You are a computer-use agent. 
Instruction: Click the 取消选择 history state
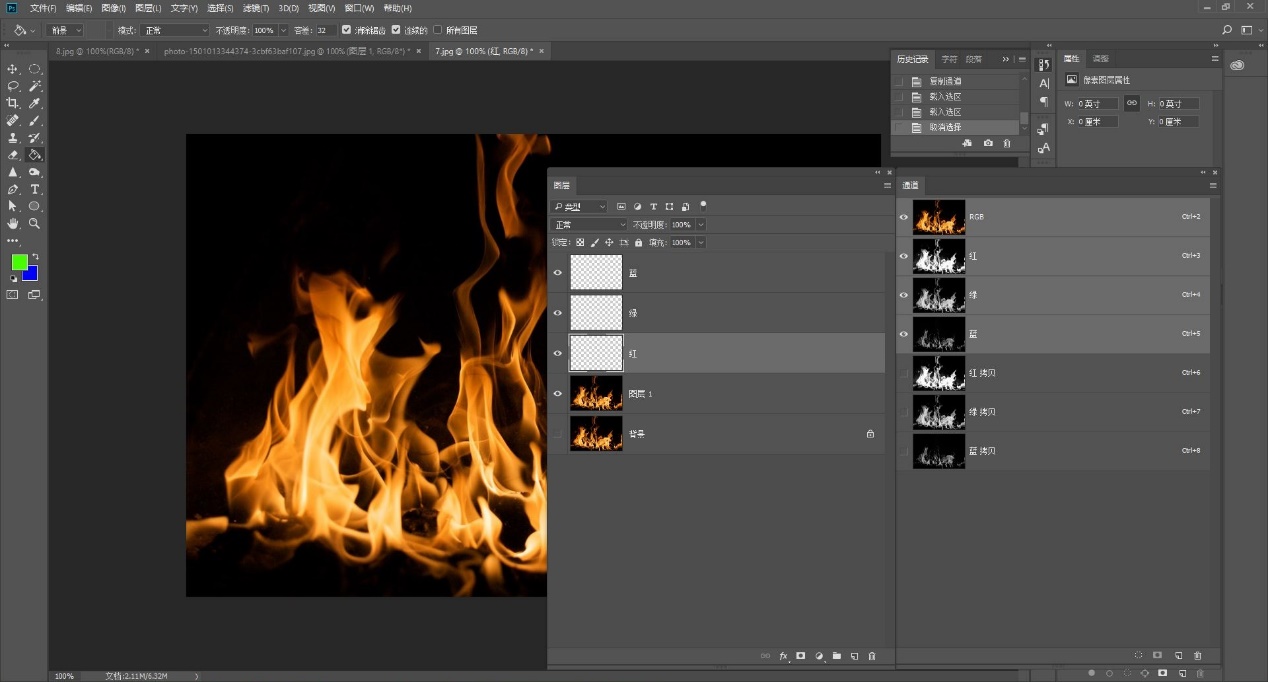(x=945, y=127)
